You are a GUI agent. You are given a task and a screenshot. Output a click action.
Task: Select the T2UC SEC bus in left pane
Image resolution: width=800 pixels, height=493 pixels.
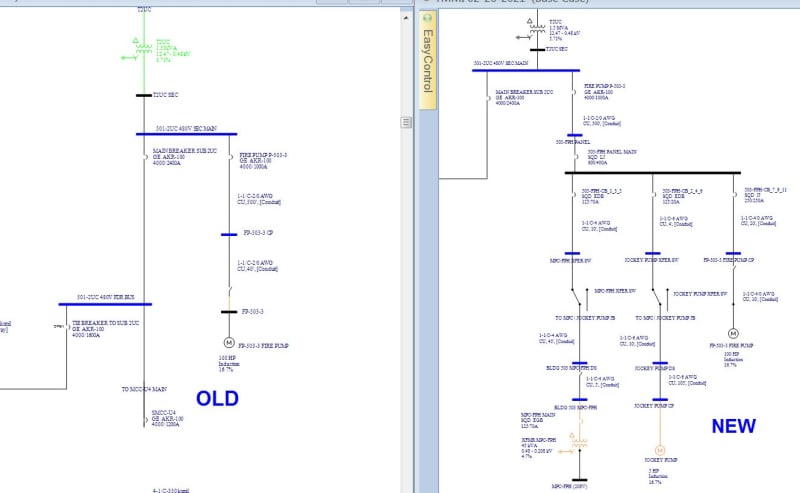143,95
